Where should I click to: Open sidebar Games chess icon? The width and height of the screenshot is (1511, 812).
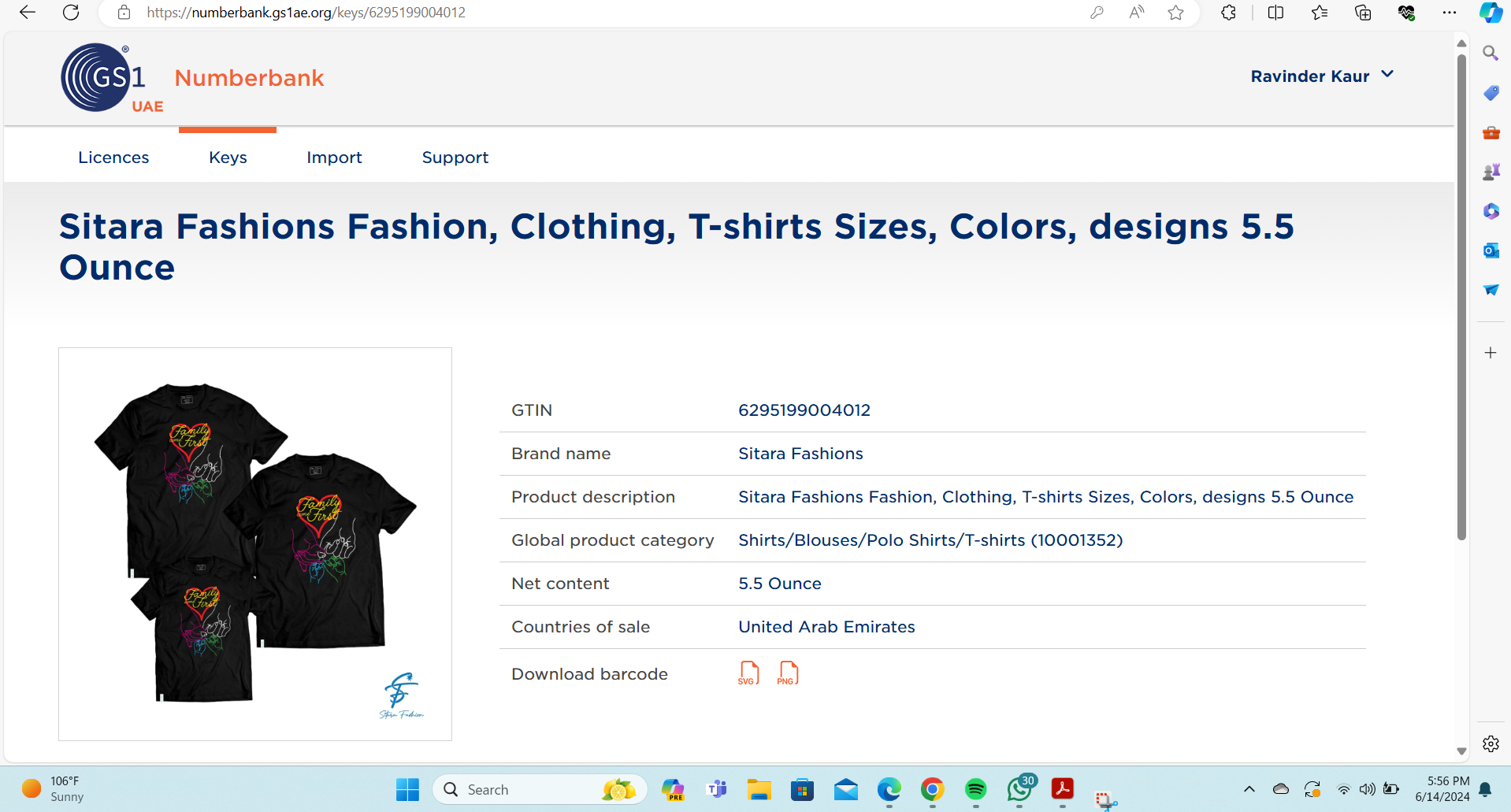coord(1491,172)
